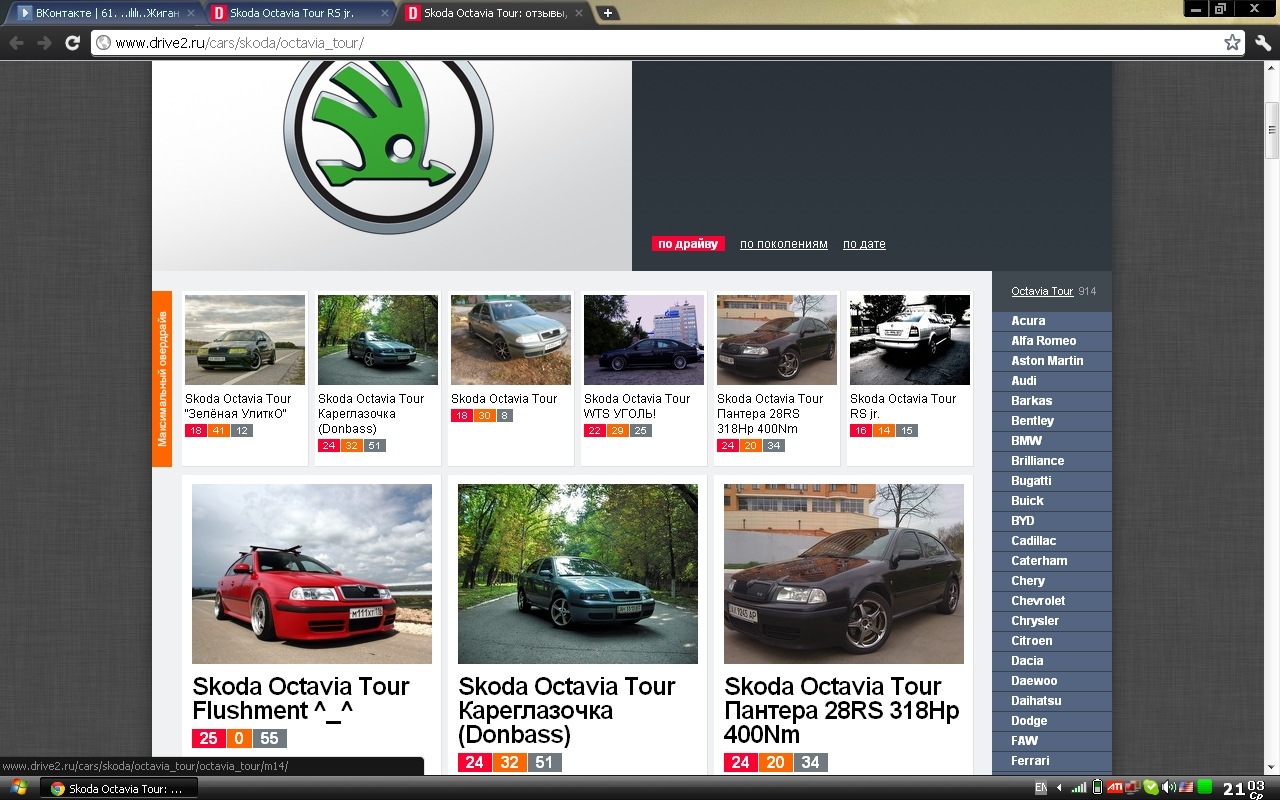Open the small Пантера 28RS thumbnail
The width and height of the screenshot is (1280, 800).
(777, 340)
